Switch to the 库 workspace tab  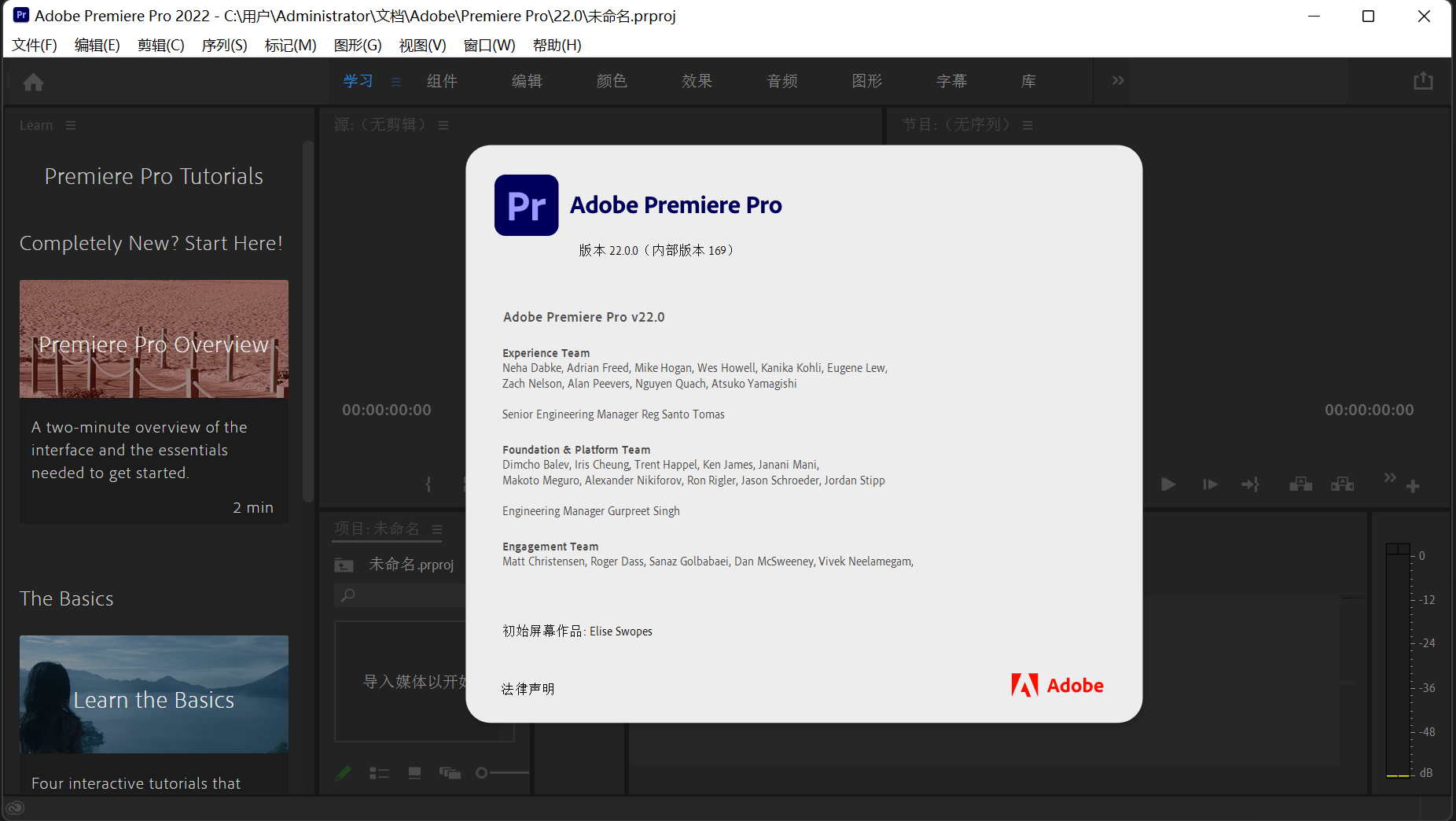pyautogui.click(x=1028, y=81)
